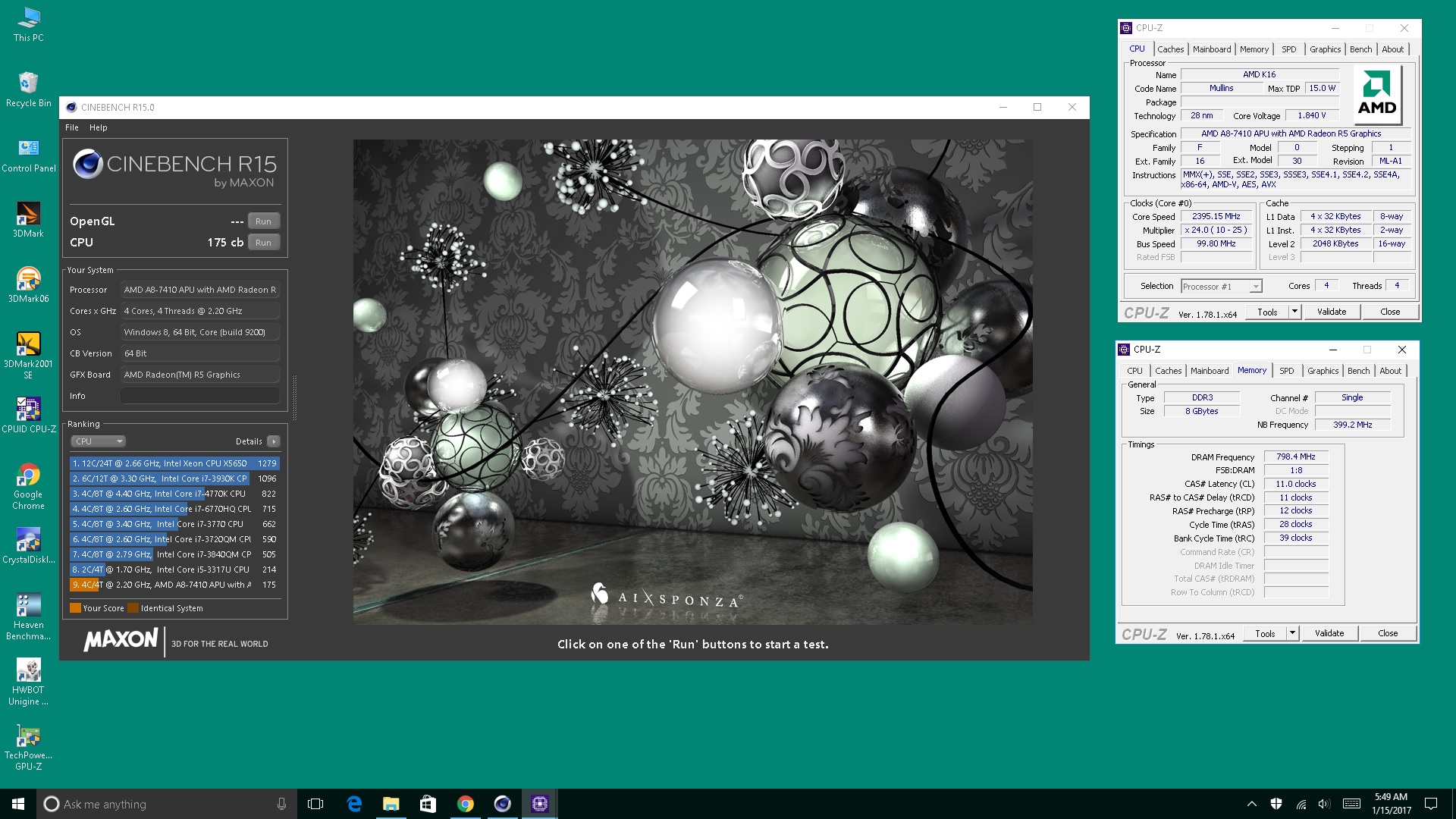Click Validate in top CPU-Z window
The height and width of the screenshot is (819, 1456).
click(1331, 312)
